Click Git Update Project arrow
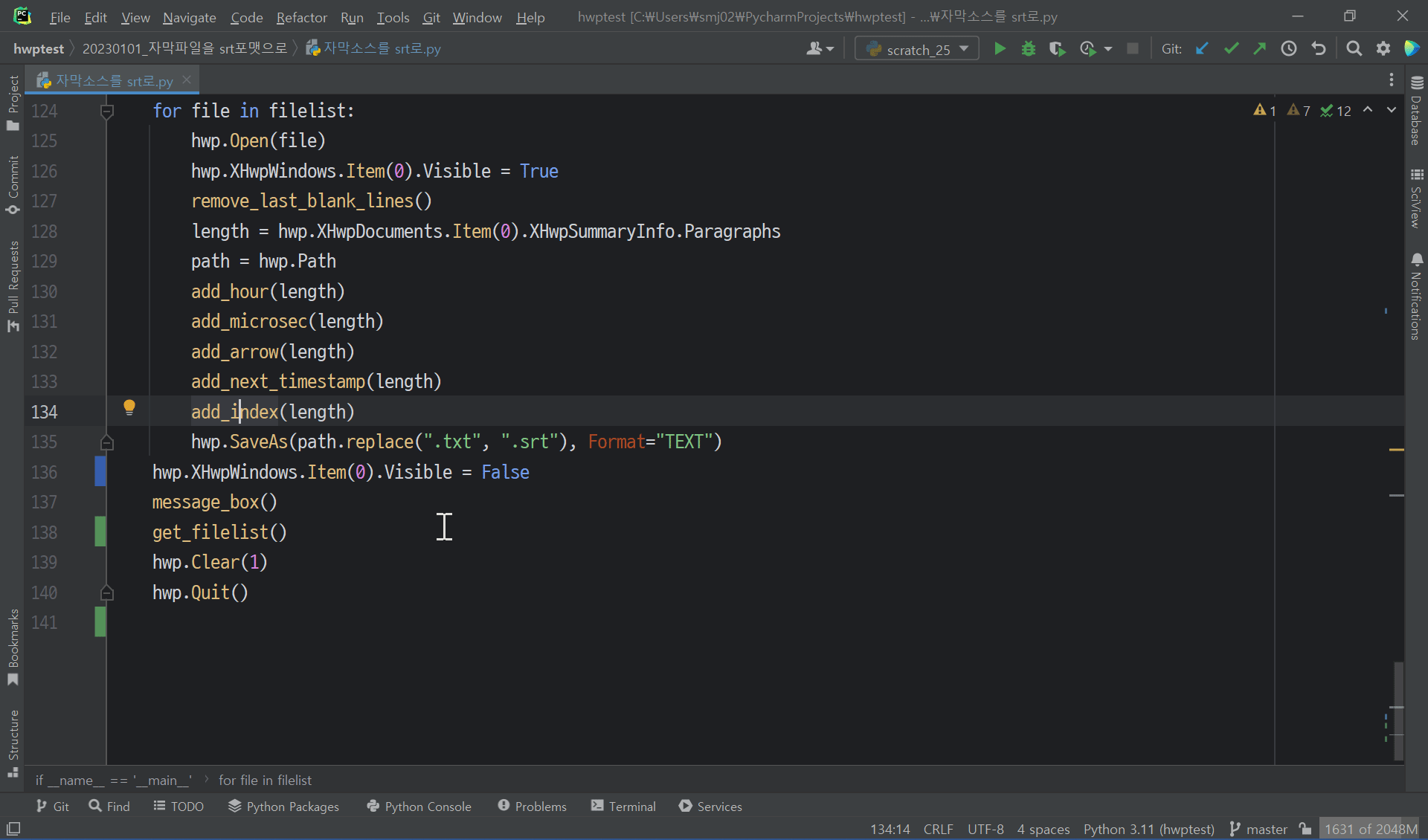1428x840 pixels. point(1202,49)
